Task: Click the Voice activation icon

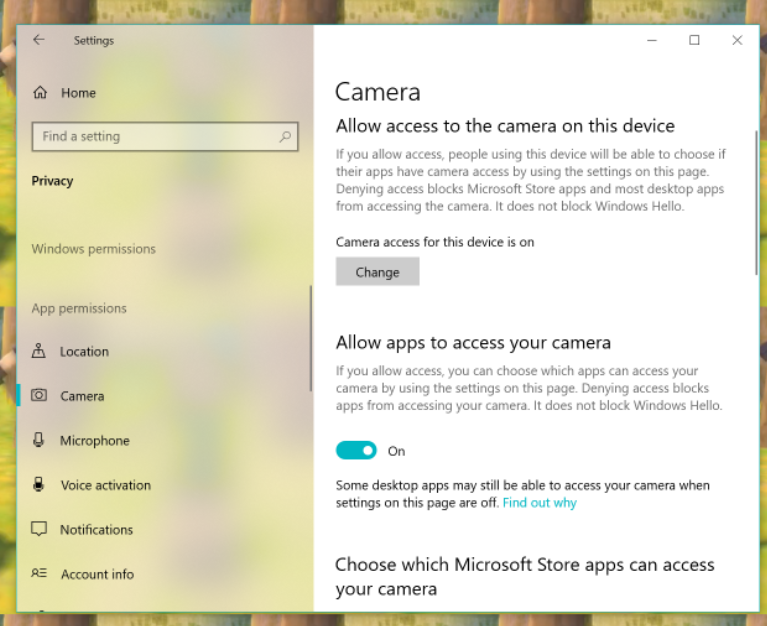Action: pyautogui.click(x=39, y=485)
